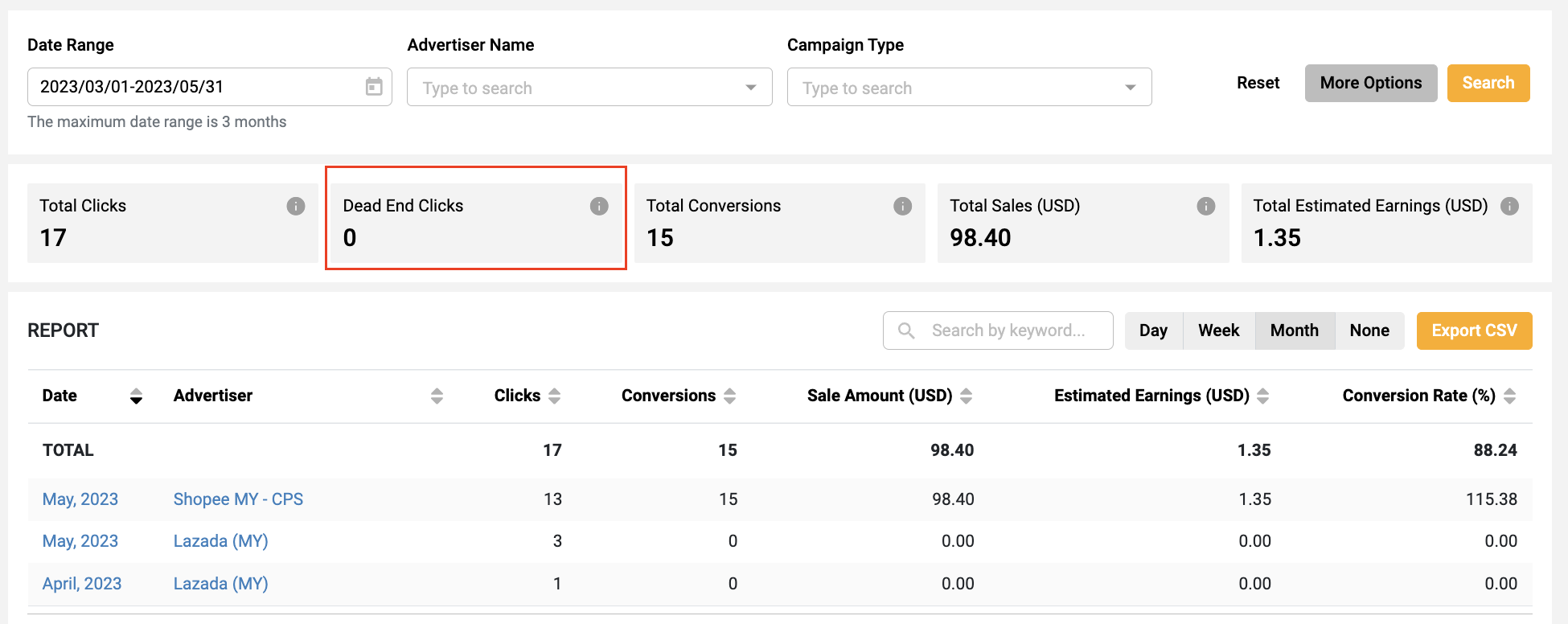Click the Total Sales (USD) info icon
Screen dimensions: 1568x624
point(1206,206)
